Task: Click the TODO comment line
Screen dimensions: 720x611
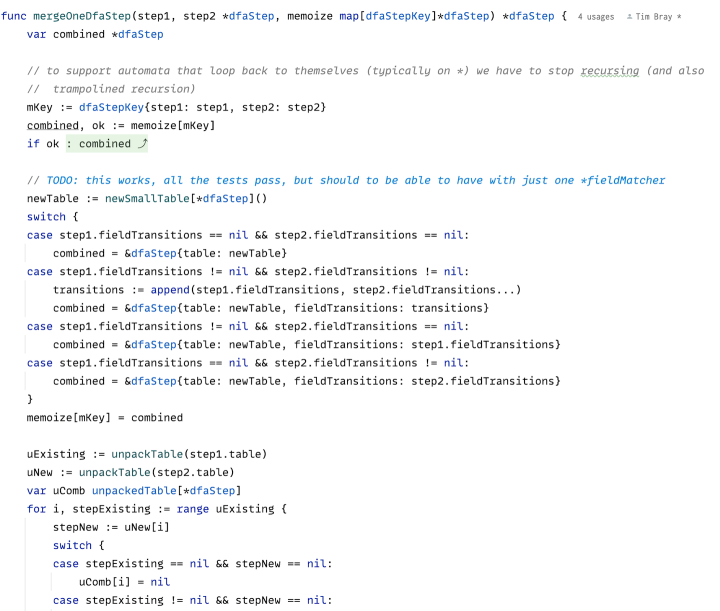Action: click(346, 180)
